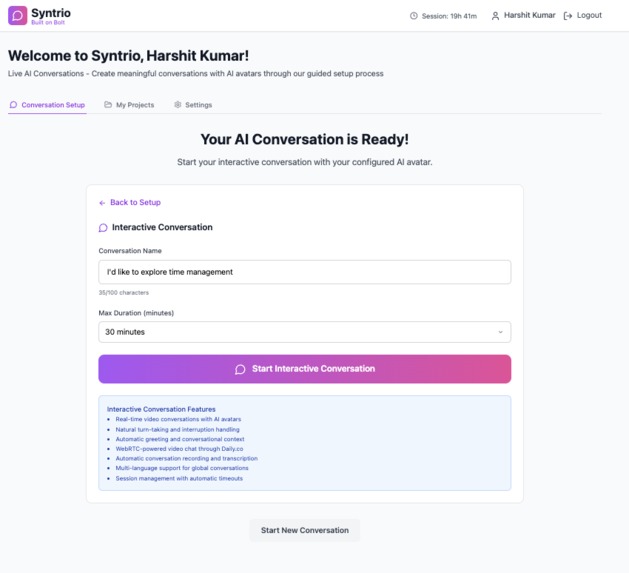Click the chevron arrow on the duration dropdown
Viewport: 629px width, 573px height.
point(500,332)
